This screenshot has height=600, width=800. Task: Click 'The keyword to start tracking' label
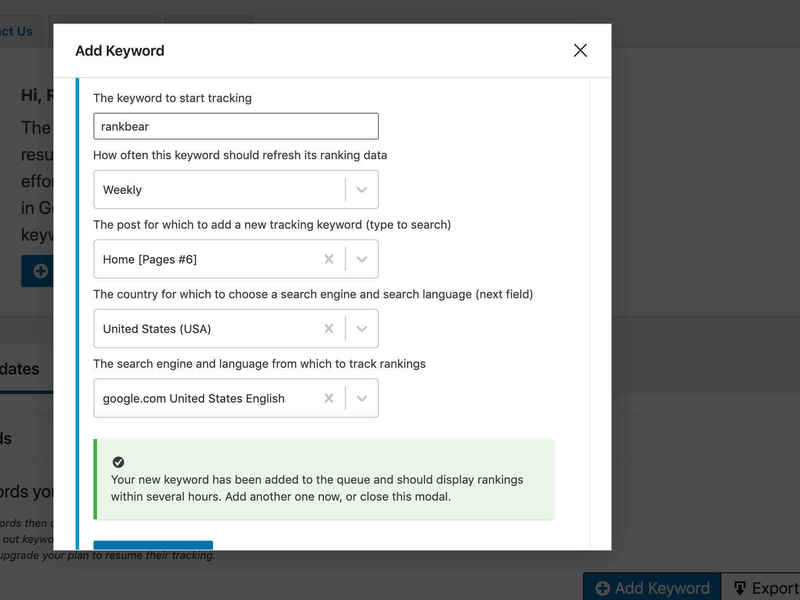coord(172,98)
